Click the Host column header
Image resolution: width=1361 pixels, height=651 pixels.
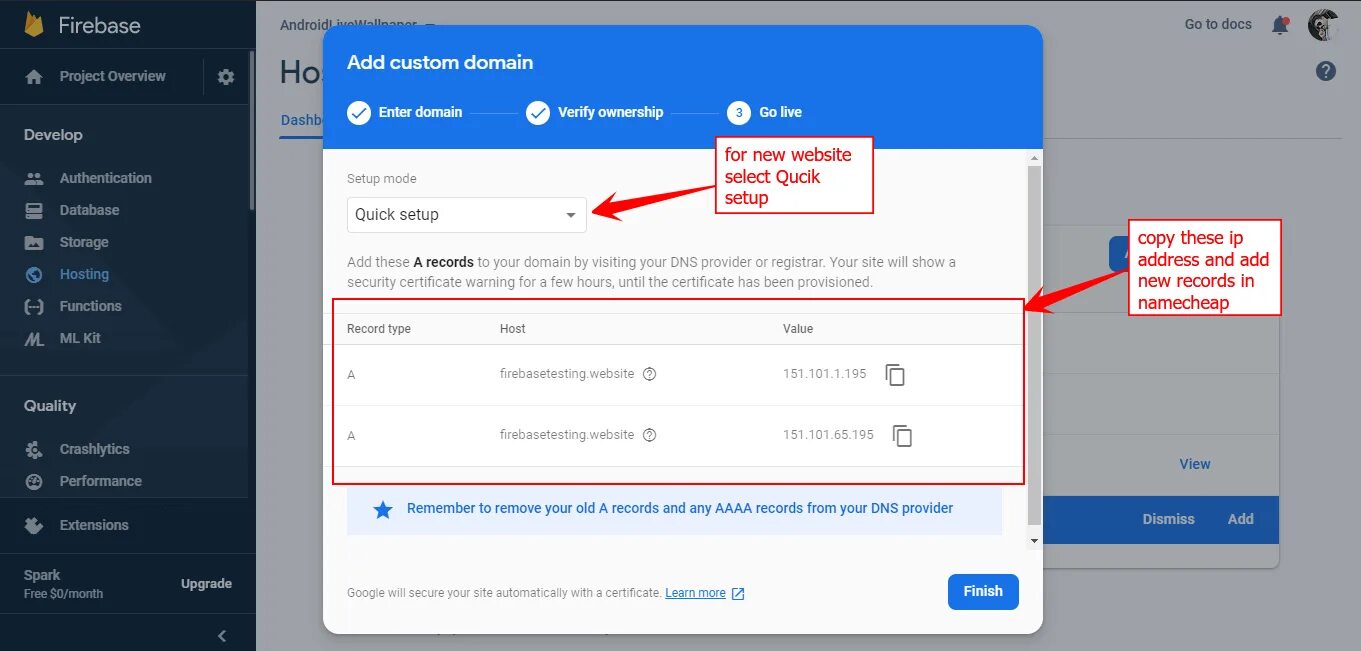click(x=513, y=330)
